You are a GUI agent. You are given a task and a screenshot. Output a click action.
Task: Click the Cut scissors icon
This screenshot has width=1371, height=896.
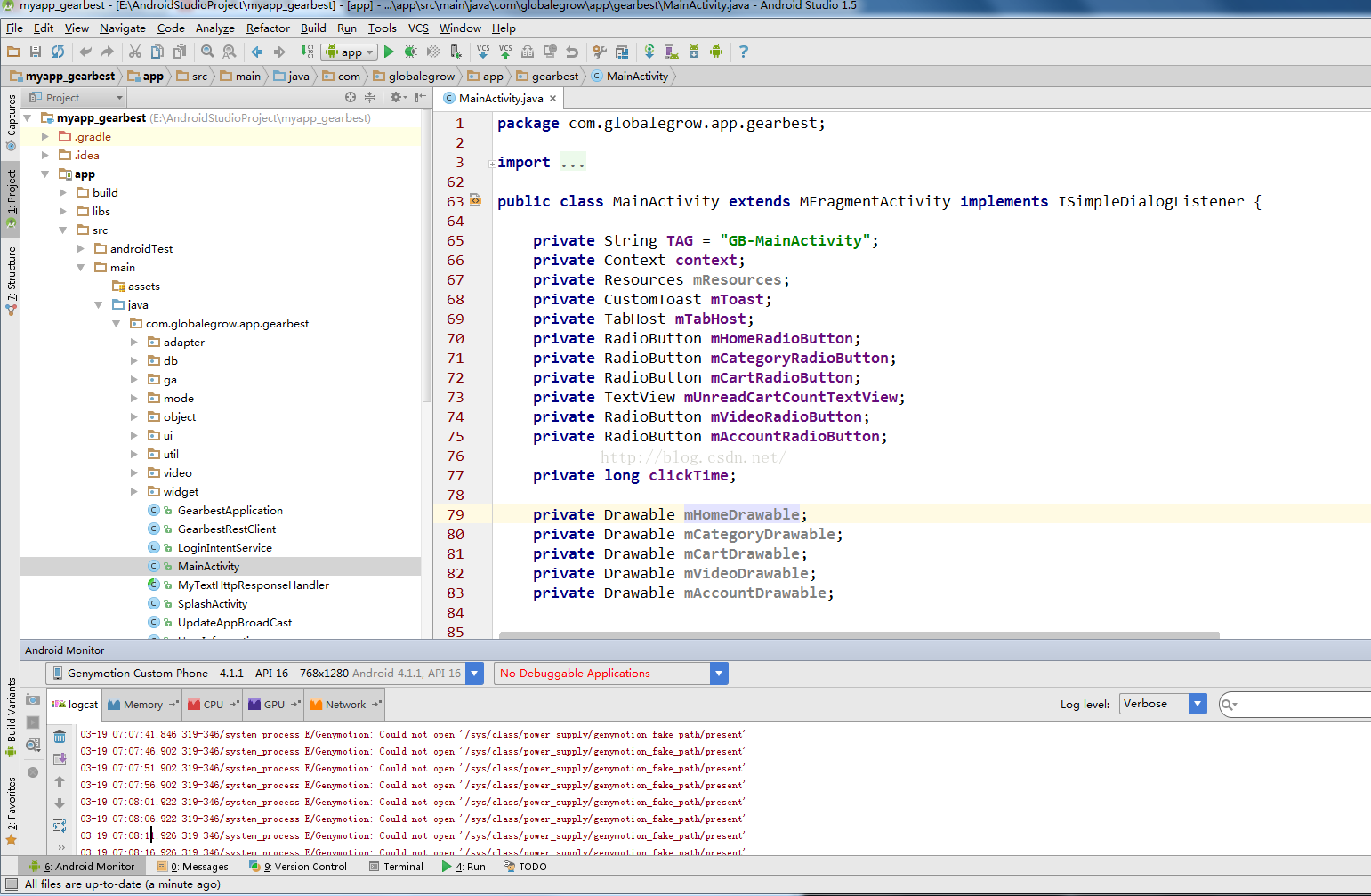coord(135,52)
